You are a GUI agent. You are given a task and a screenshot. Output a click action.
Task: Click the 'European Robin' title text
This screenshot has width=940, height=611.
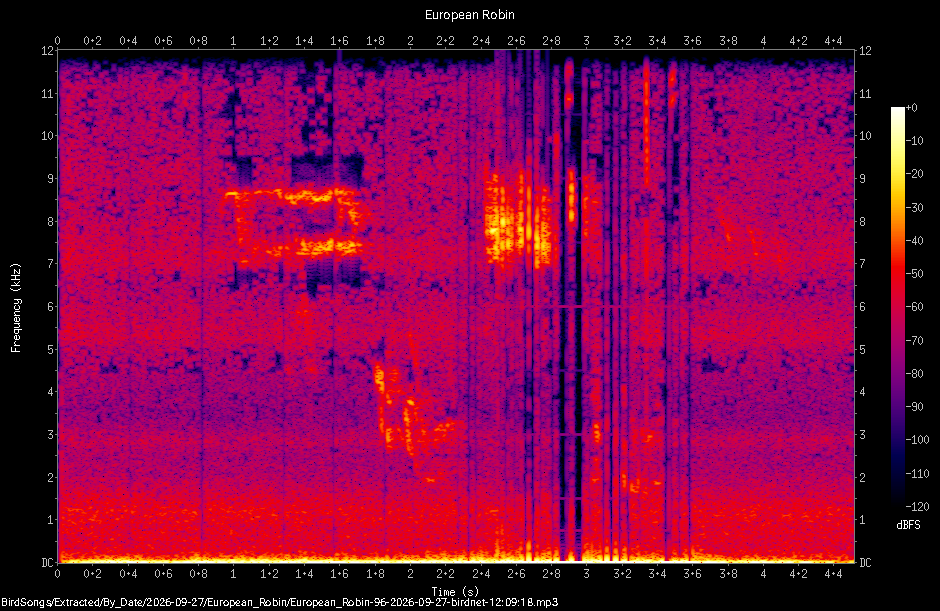pyautogui.click(x=469, y=15)
